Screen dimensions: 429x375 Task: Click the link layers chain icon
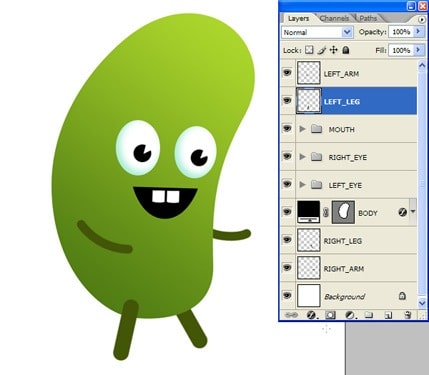pyautogui.click(x=292, y=315)
